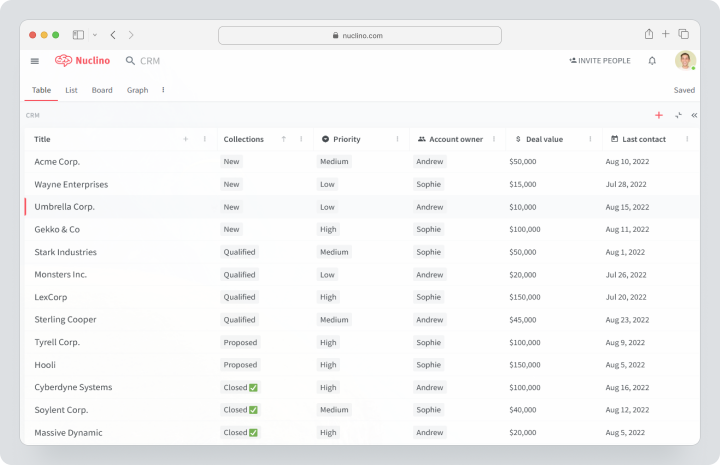Switch to the Board view tab
The width and height of the screenshot is (720, 465).
tap(102, 90)
